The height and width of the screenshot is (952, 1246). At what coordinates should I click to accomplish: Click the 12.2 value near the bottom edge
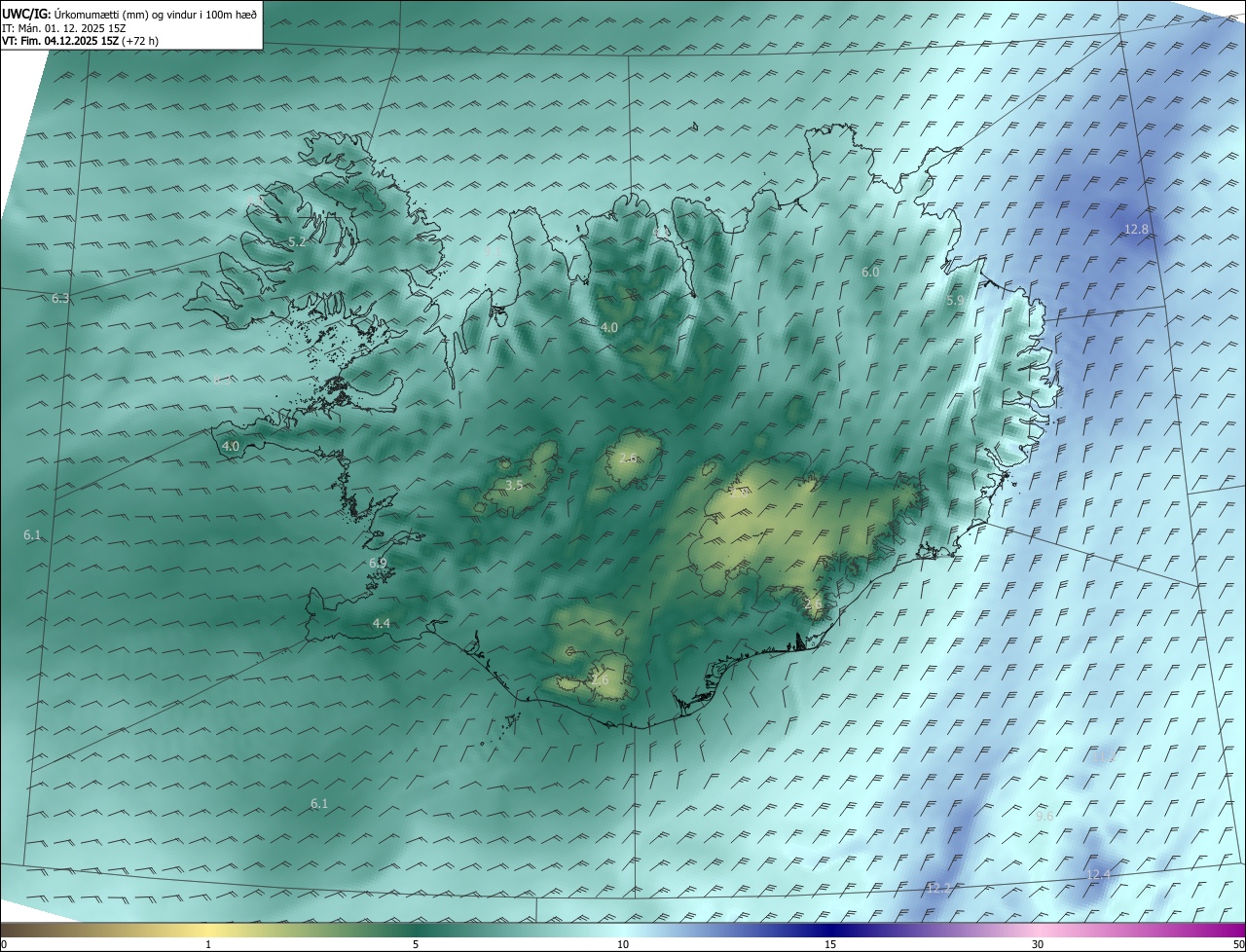938,888
